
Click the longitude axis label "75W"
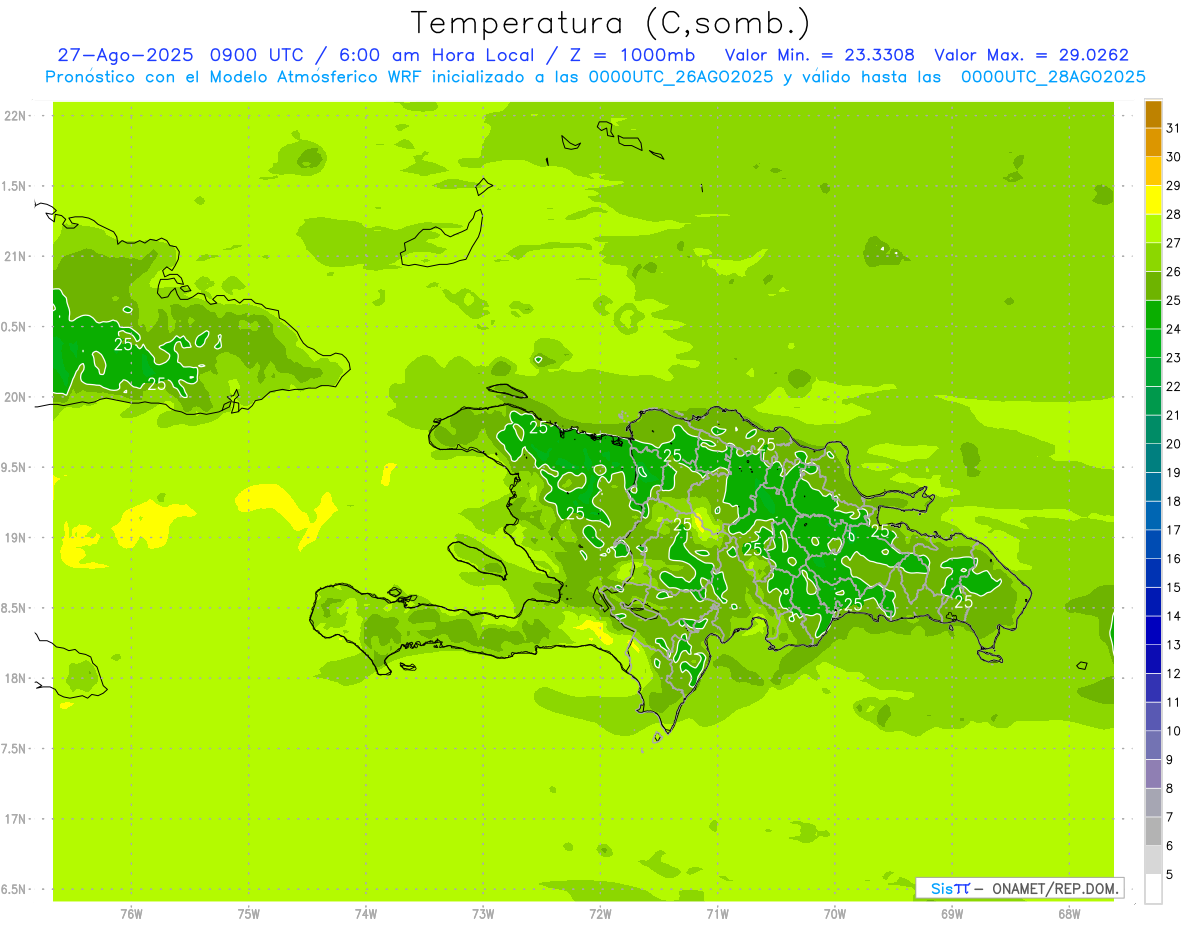coord(248,914)
